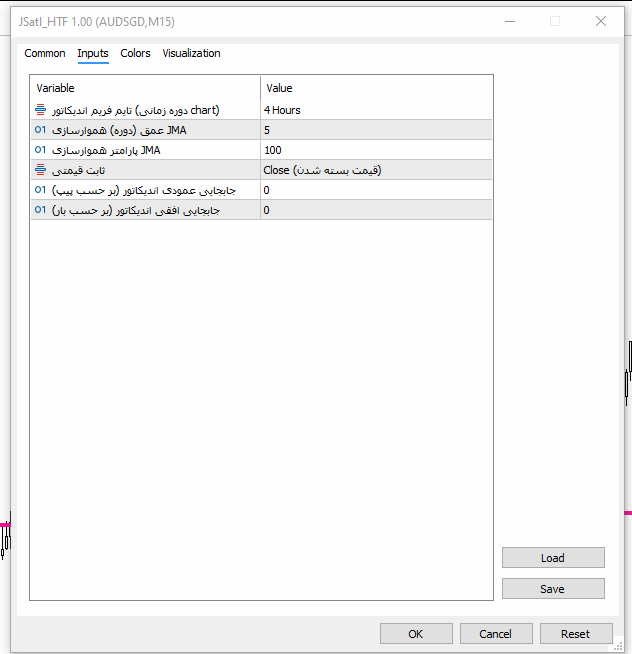This screenshot has height=654, width=632.
Task: Click the integer icon of the JMA parameter row valued 100
Action: click(40, 150)
